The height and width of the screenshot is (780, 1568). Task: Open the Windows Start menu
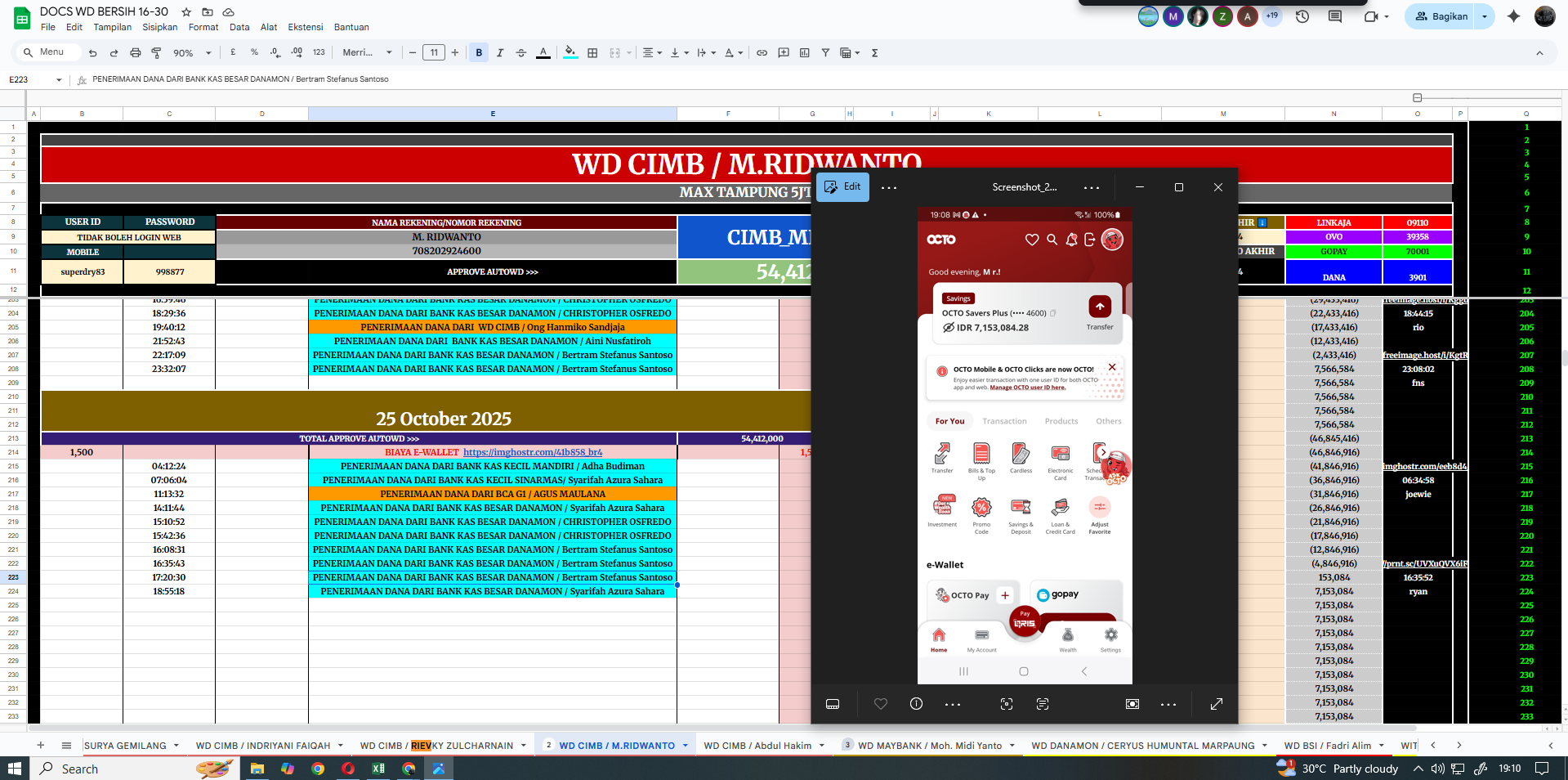click(14, 769)
